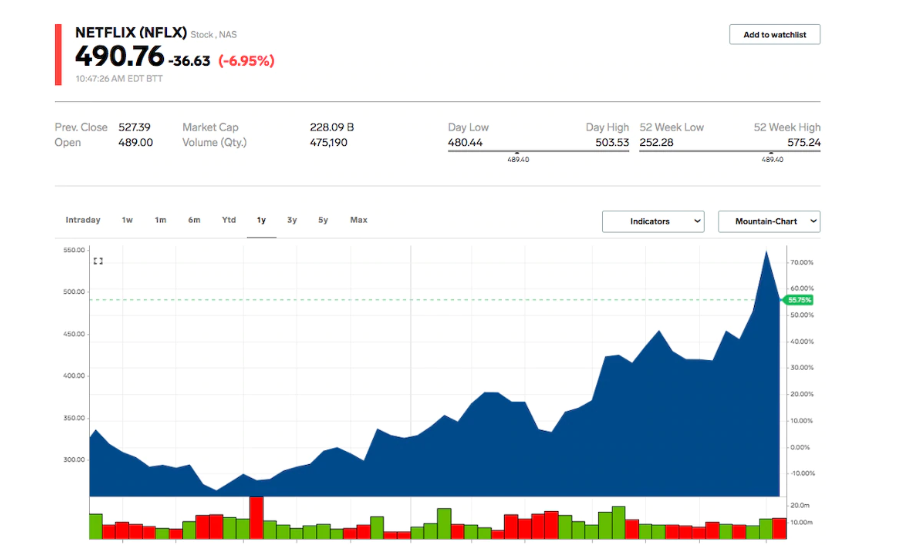902x550 pixels.
Task: Click the Day range slider bar
Action: coord(538,151)
